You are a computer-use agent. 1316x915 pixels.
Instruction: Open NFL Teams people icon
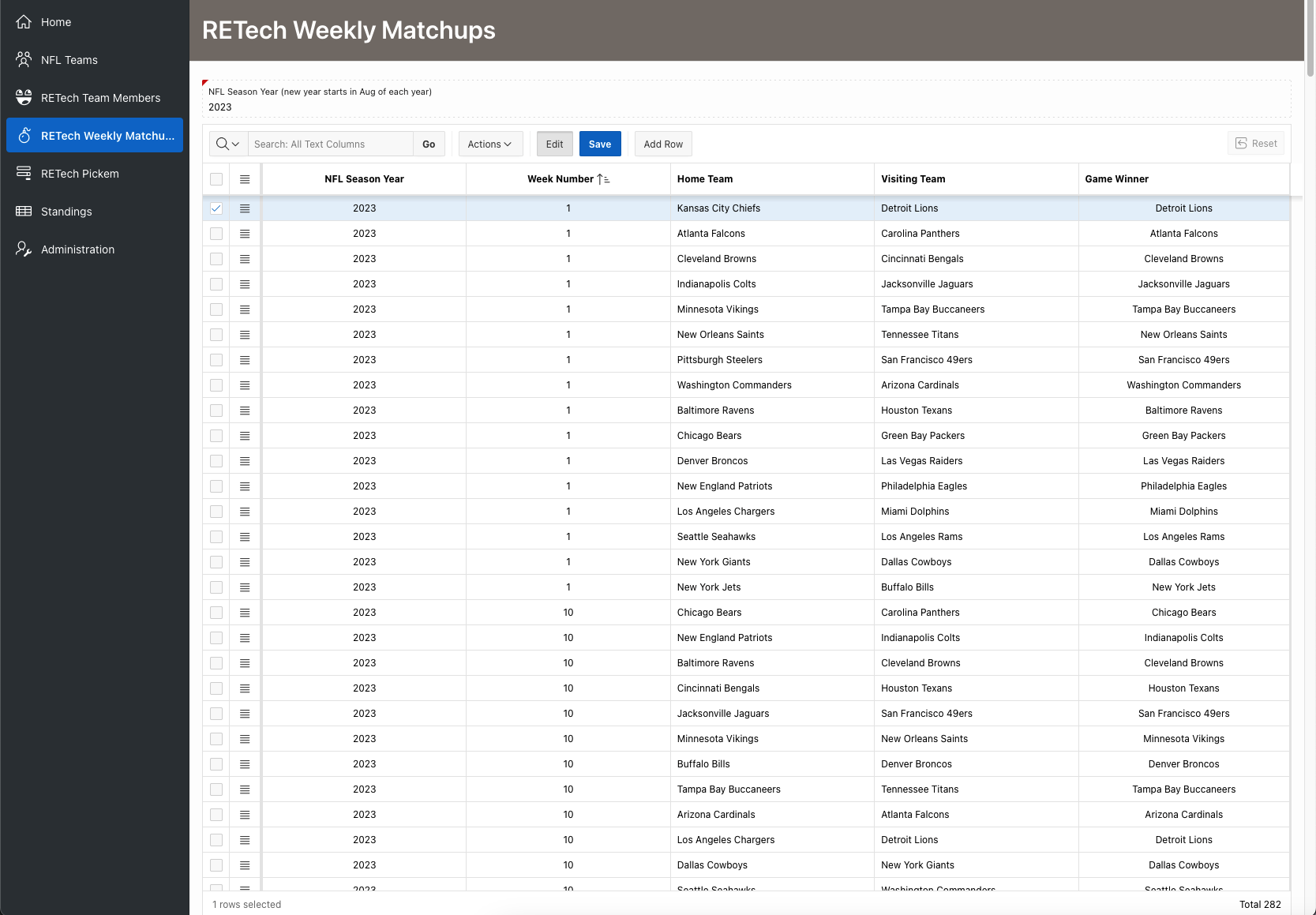24,60
